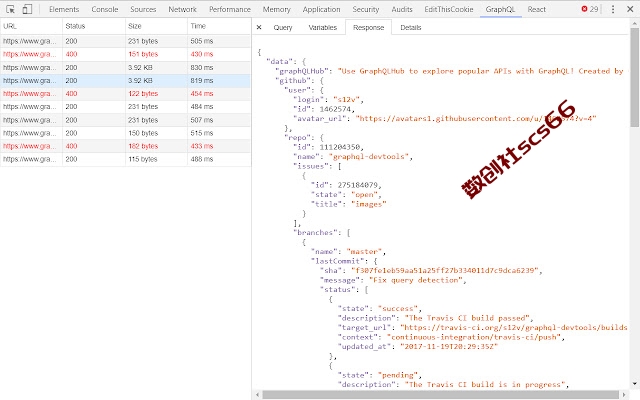Show the Query sub-tab
Image resolution: width=640 pixels, height=400 pixels.
tap(283, 27)
